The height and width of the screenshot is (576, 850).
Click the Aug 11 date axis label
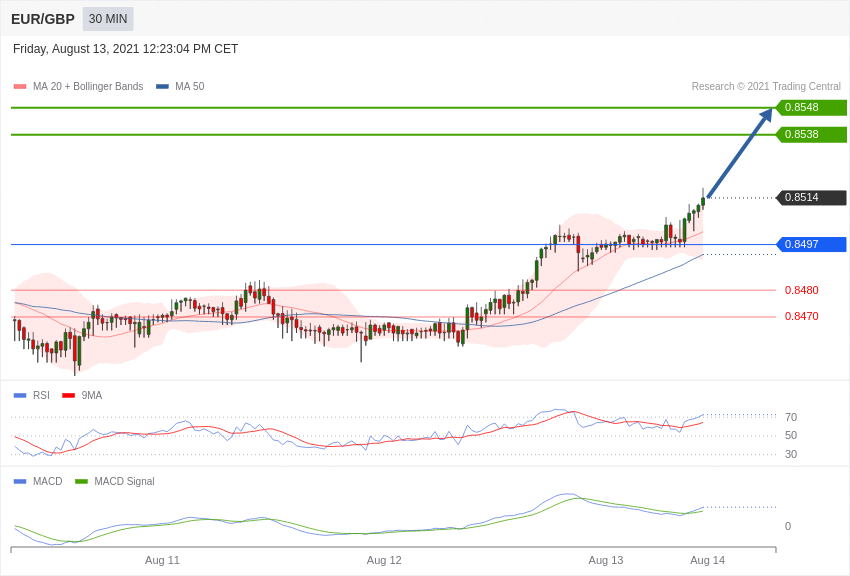[x=162, y=560]
